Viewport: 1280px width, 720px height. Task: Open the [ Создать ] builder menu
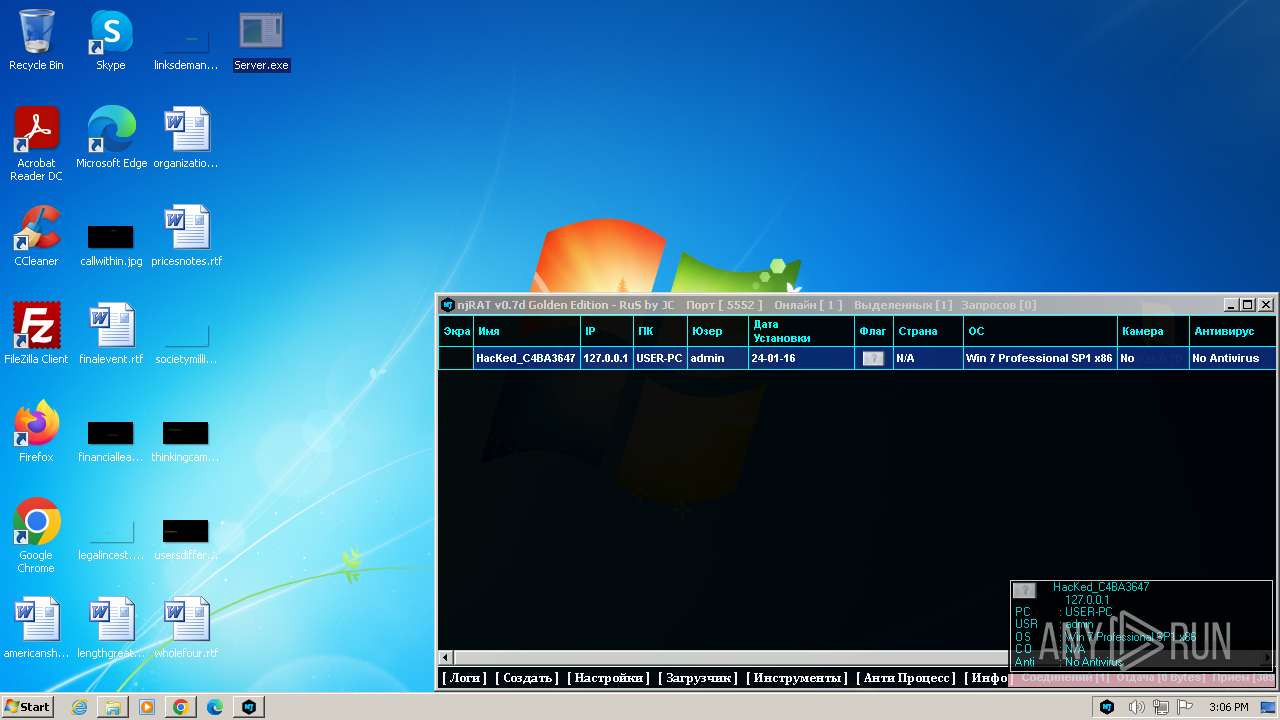coord(527,678)
